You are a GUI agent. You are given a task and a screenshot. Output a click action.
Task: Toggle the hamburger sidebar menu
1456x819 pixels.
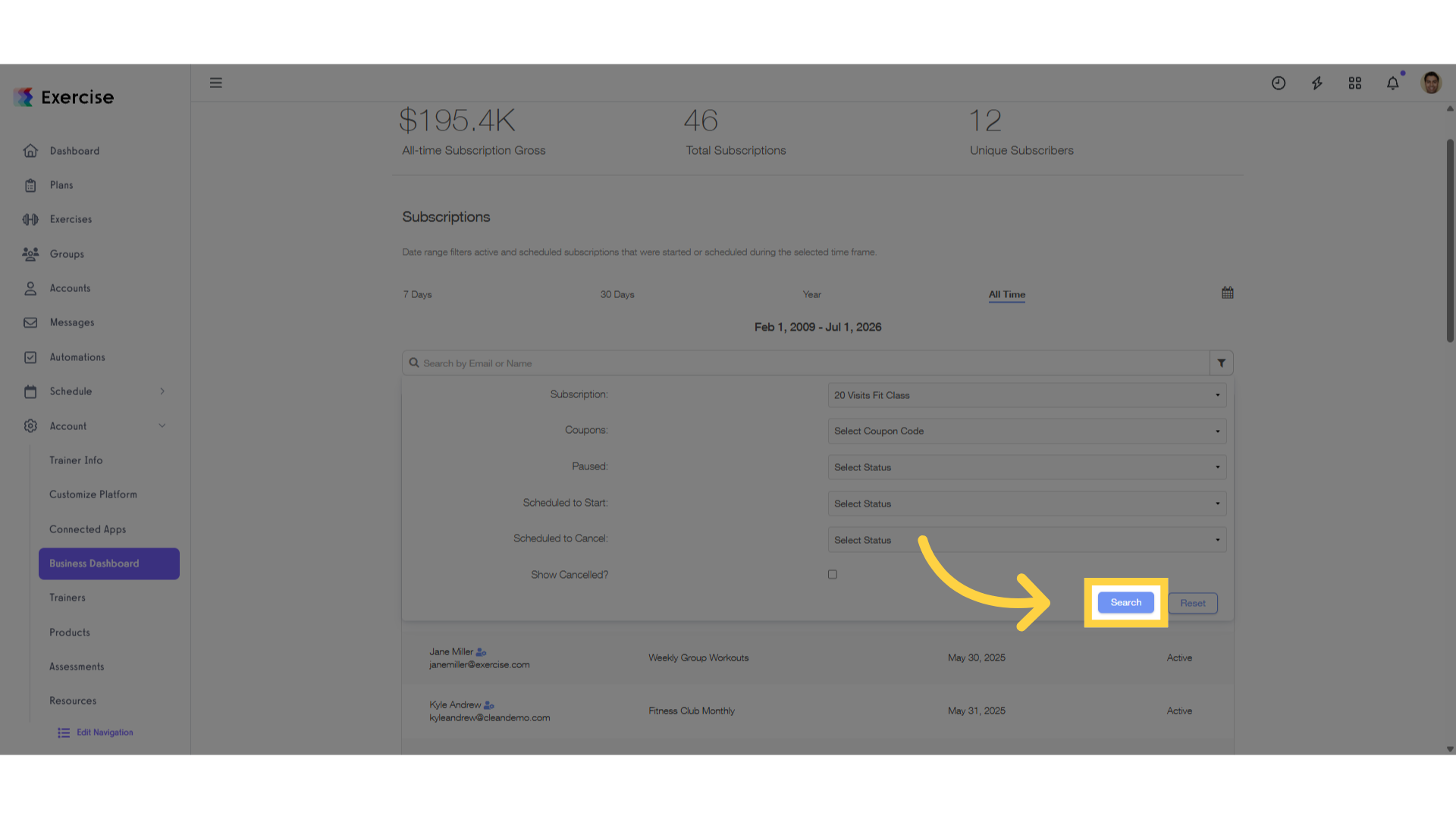[x=216, y=83]
